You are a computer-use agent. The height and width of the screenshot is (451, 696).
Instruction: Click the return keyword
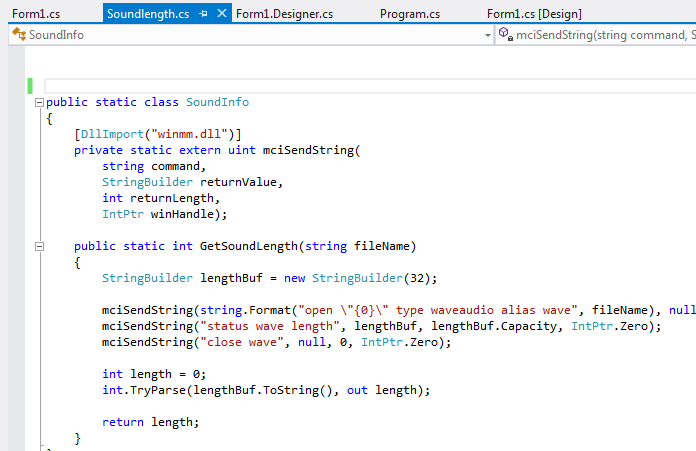click(x=123, y=422)
